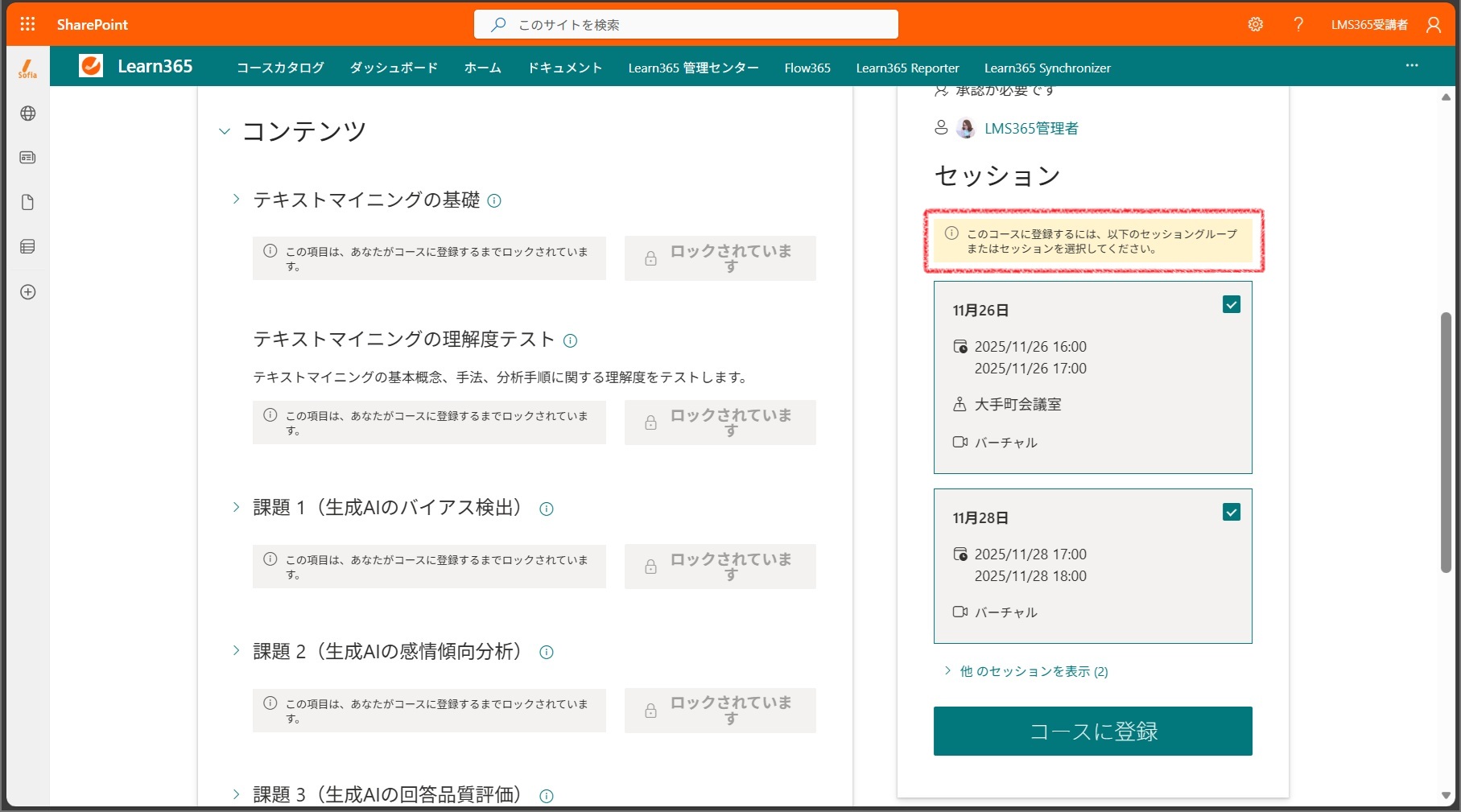Collapse the コンテンツ section

tap(225, 131)
